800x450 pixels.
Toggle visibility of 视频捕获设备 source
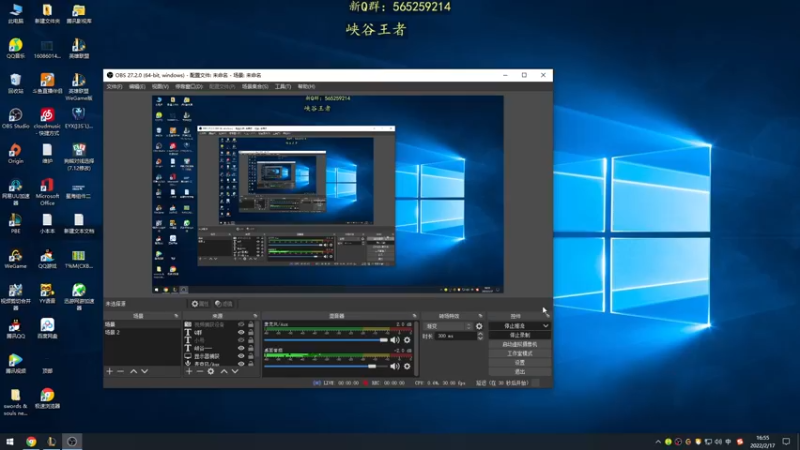pos(241,324)
